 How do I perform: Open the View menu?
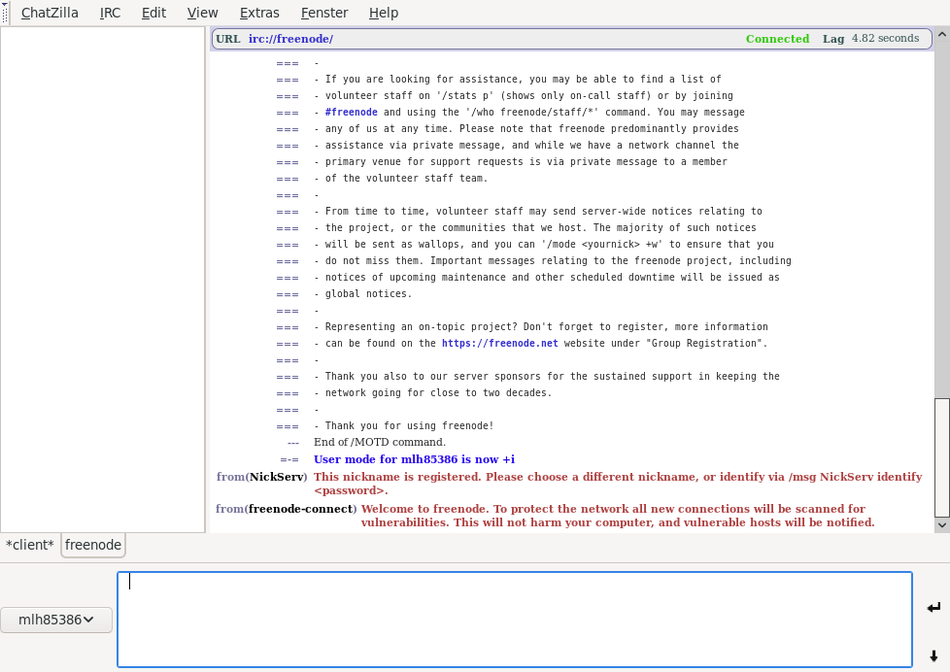pyautogui.click(x=202, y=13)
